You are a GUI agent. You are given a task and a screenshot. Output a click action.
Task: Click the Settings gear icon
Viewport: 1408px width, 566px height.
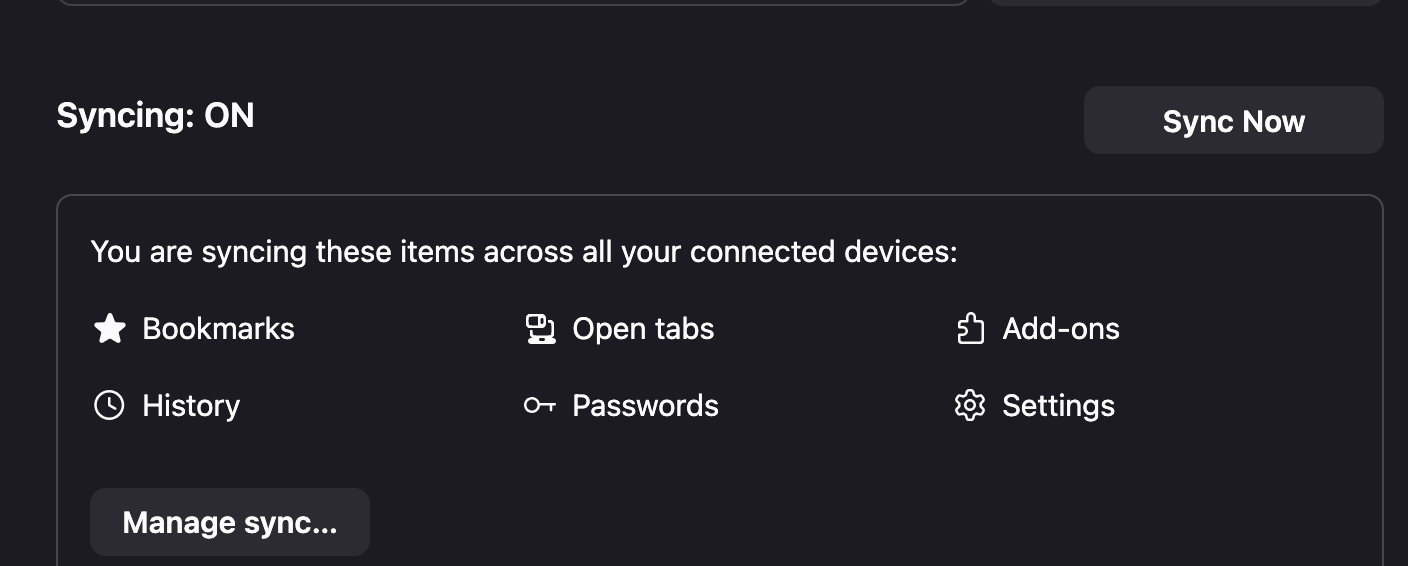tap(970, 405)
